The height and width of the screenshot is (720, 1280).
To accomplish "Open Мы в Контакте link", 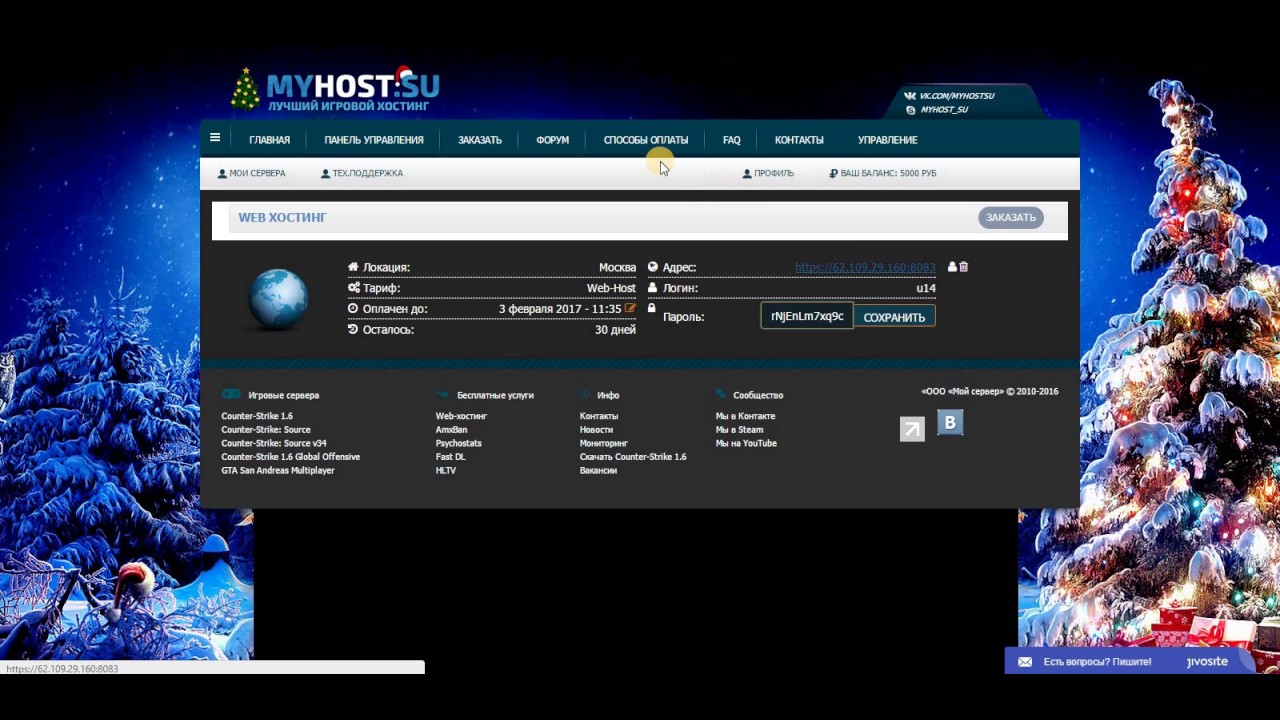I will pos(745,416).
